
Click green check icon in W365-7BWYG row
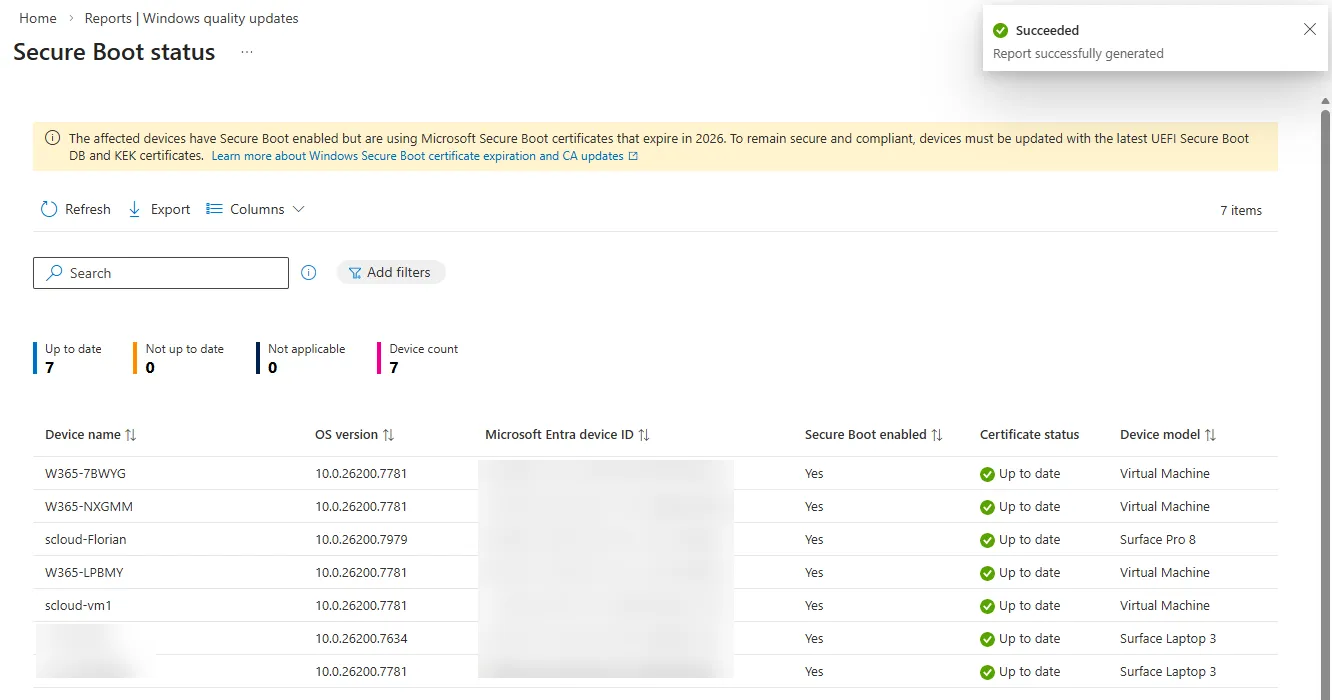coord(987,474)
